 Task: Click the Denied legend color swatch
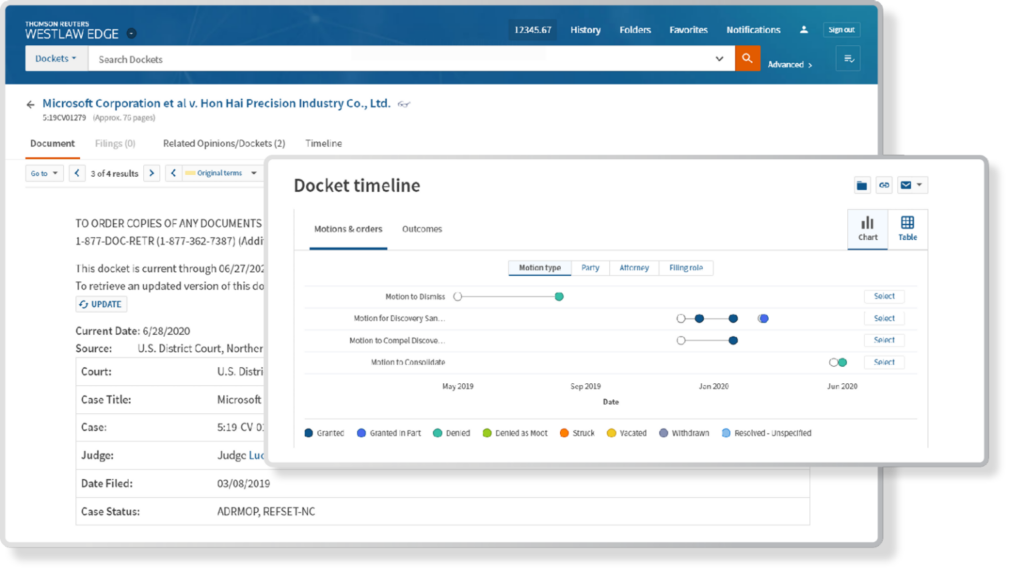point(438,433)
